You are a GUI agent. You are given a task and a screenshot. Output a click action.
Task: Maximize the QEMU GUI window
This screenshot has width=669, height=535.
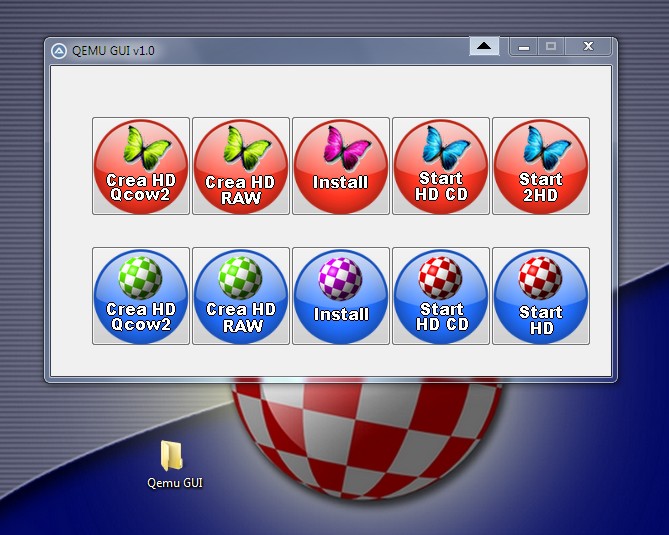tap(551, 47)
